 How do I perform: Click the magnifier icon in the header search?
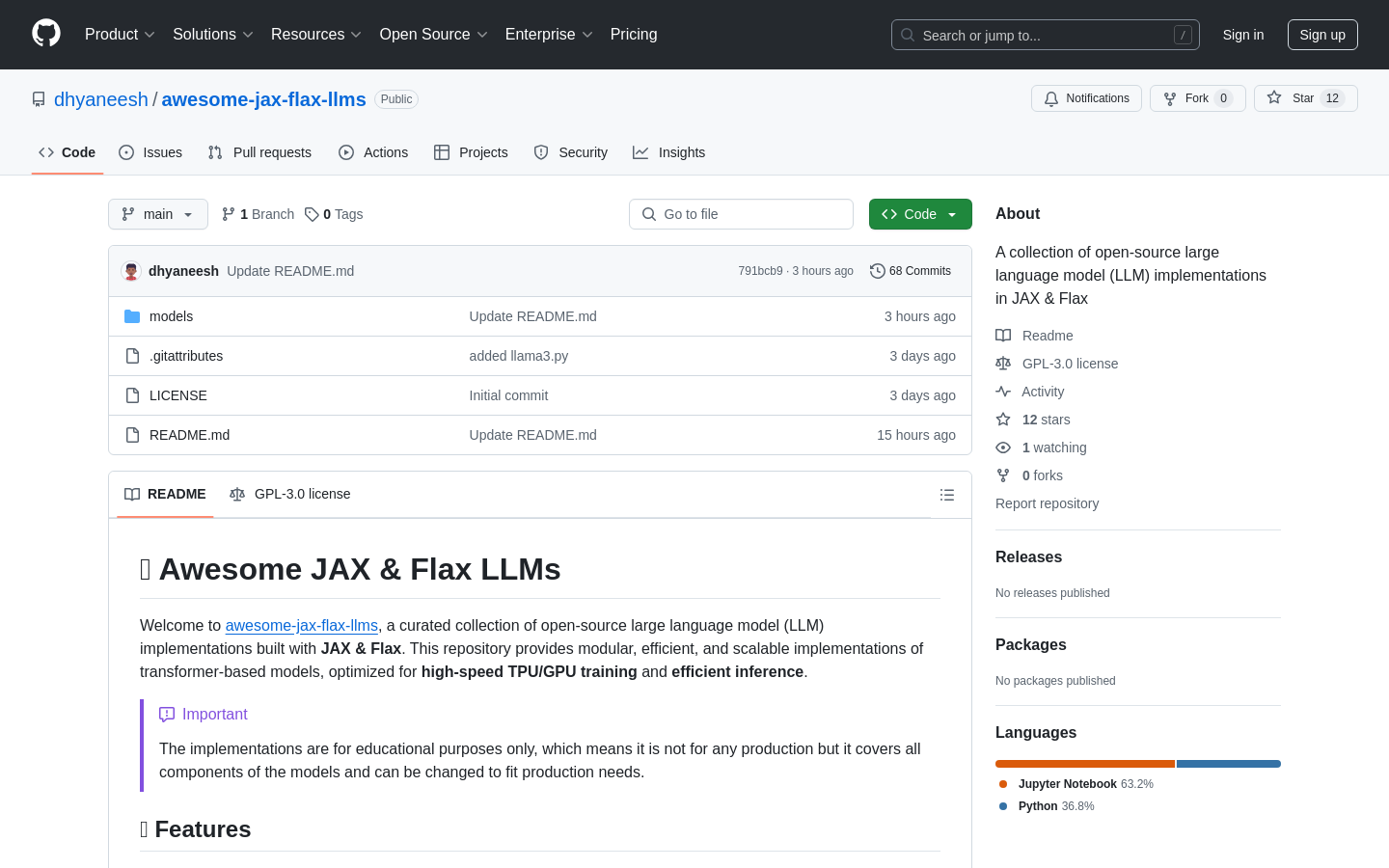(x=908, y=35)
